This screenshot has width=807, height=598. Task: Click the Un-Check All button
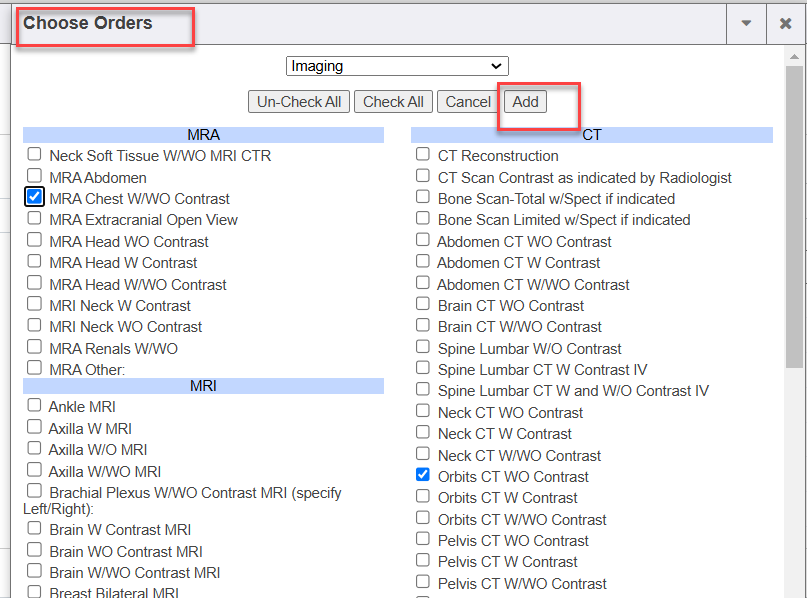tap(299, 102)
